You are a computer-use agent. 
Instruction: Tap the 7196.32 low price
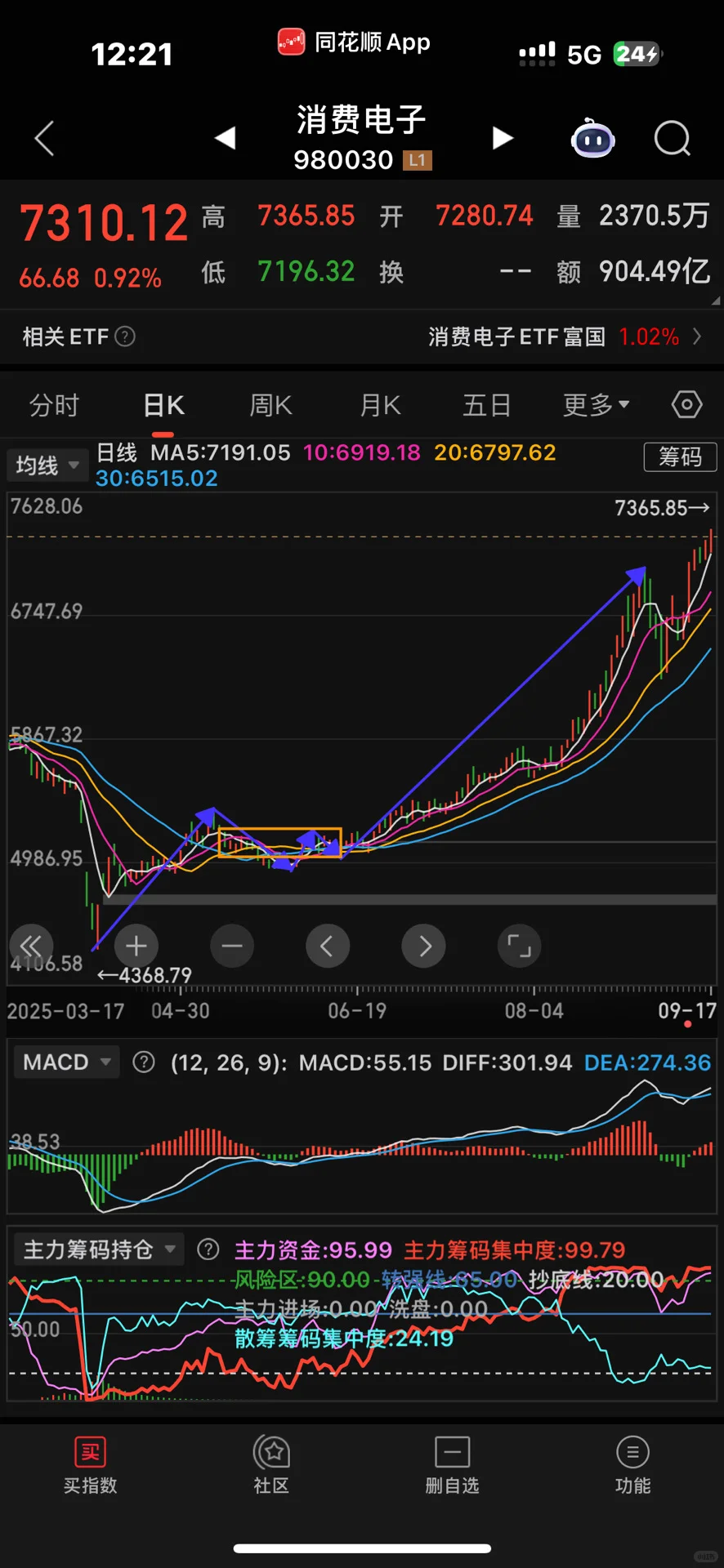[x=306, y=271]
